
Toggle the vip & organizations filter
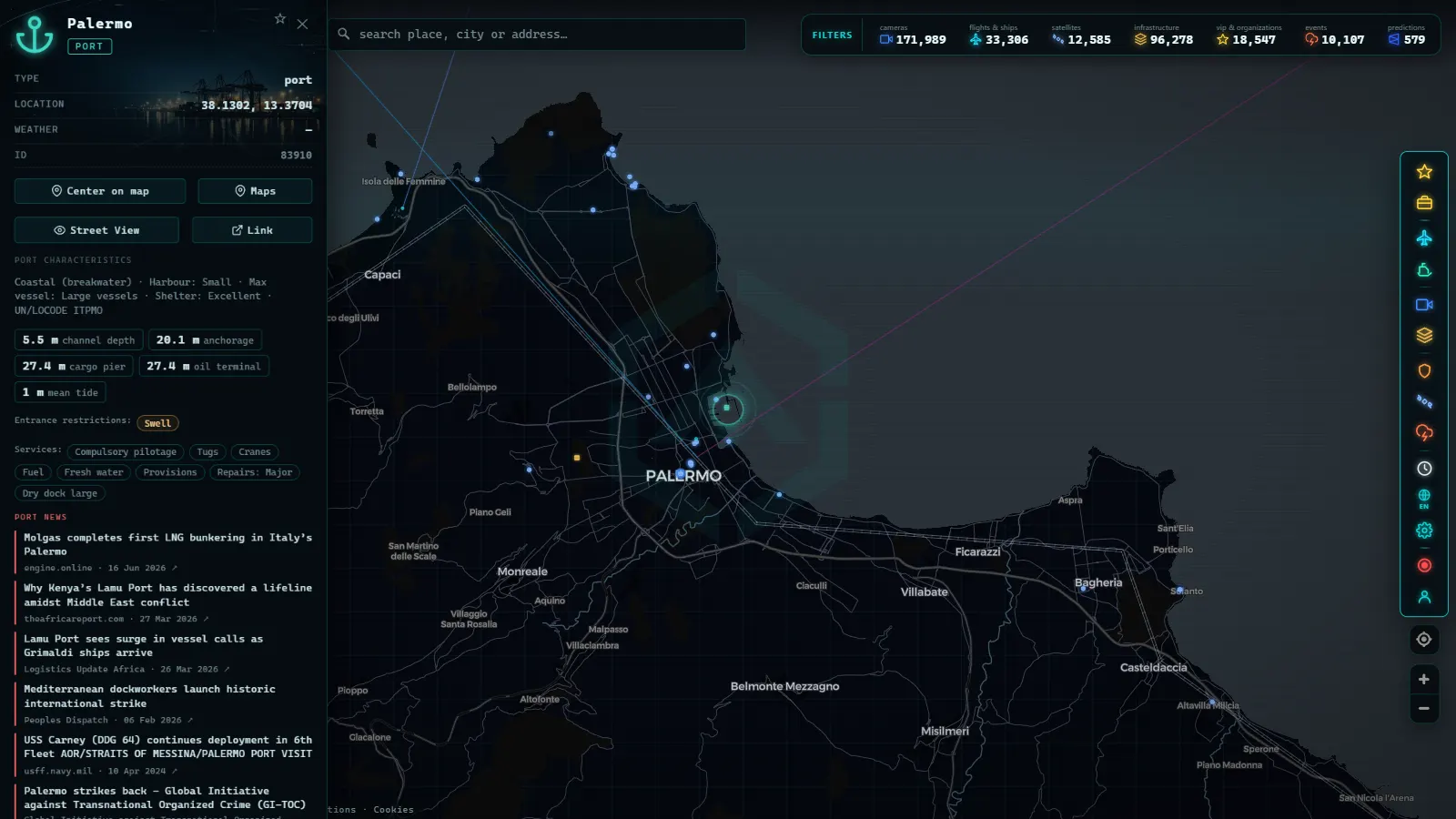point(1249,35)
